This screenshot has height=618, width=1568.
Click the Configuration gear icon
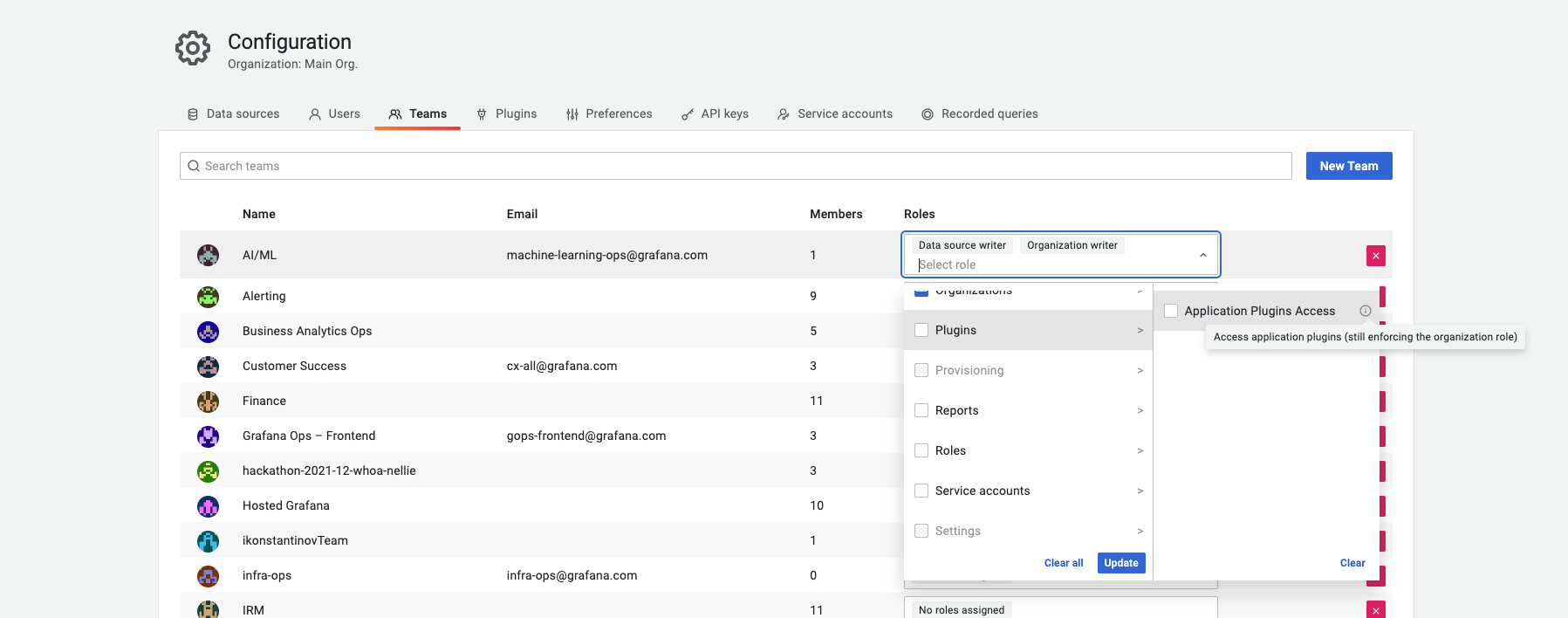(x=193, y=48)
